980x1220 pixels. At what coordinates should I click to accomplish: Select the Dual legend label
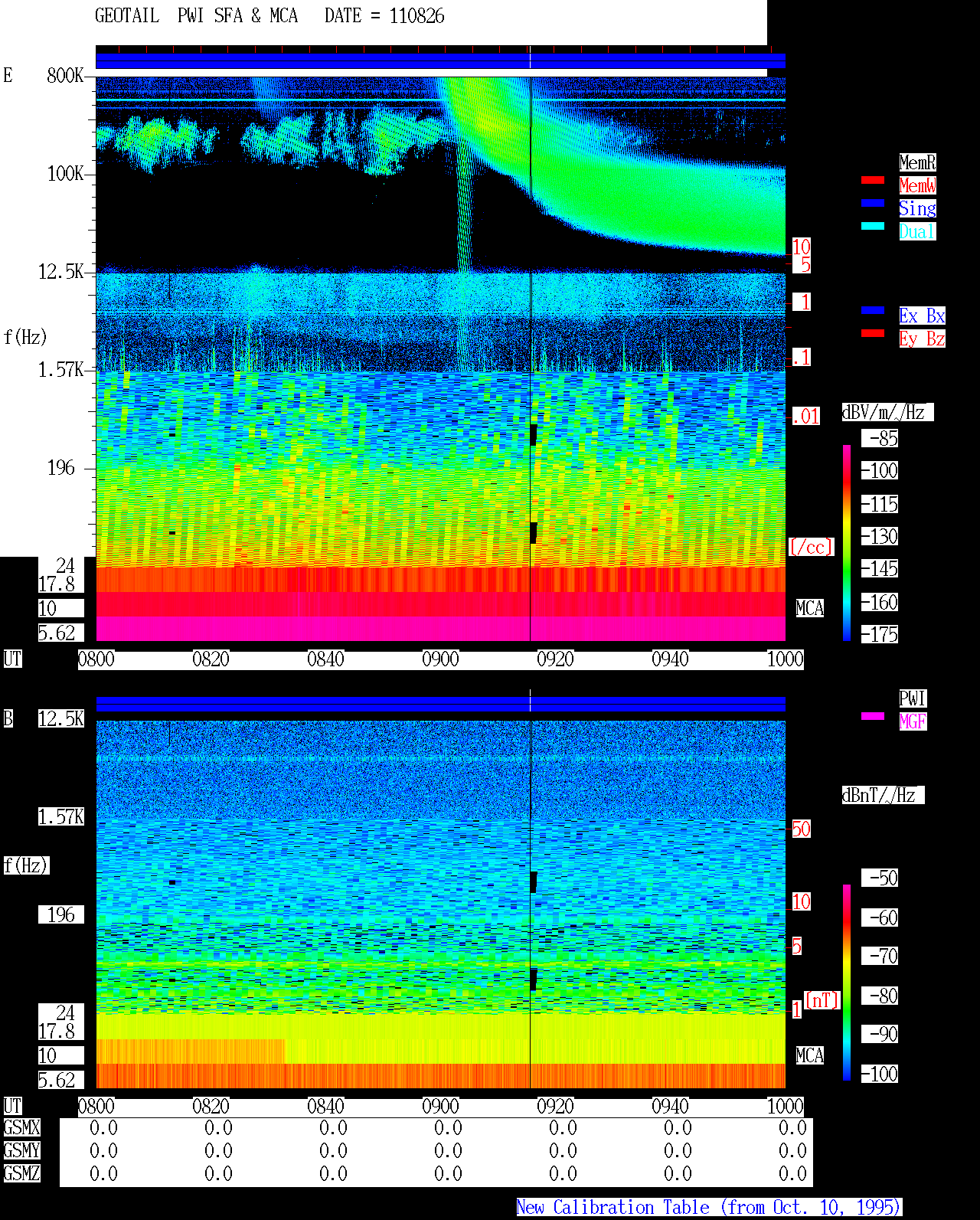(x=917, y=231)
